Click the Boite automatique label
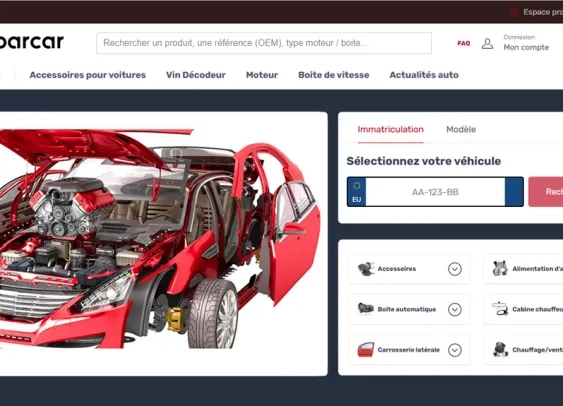The height and width of the screenshot is (406, 563). pyautogui.click(x=406, y=309)
